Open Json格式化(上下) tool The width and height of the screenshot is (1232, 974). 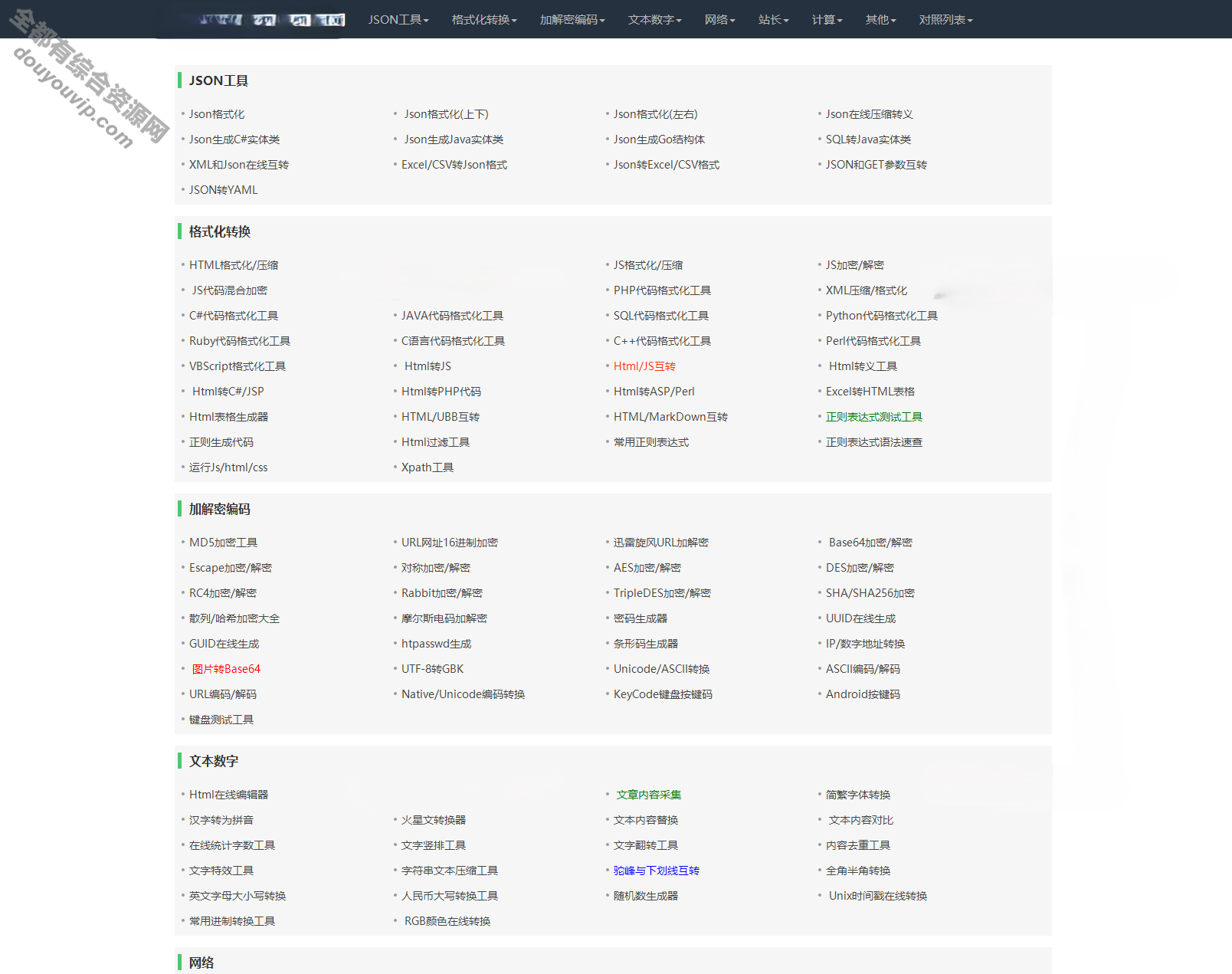pyautogui.click(x=447, y=114)
